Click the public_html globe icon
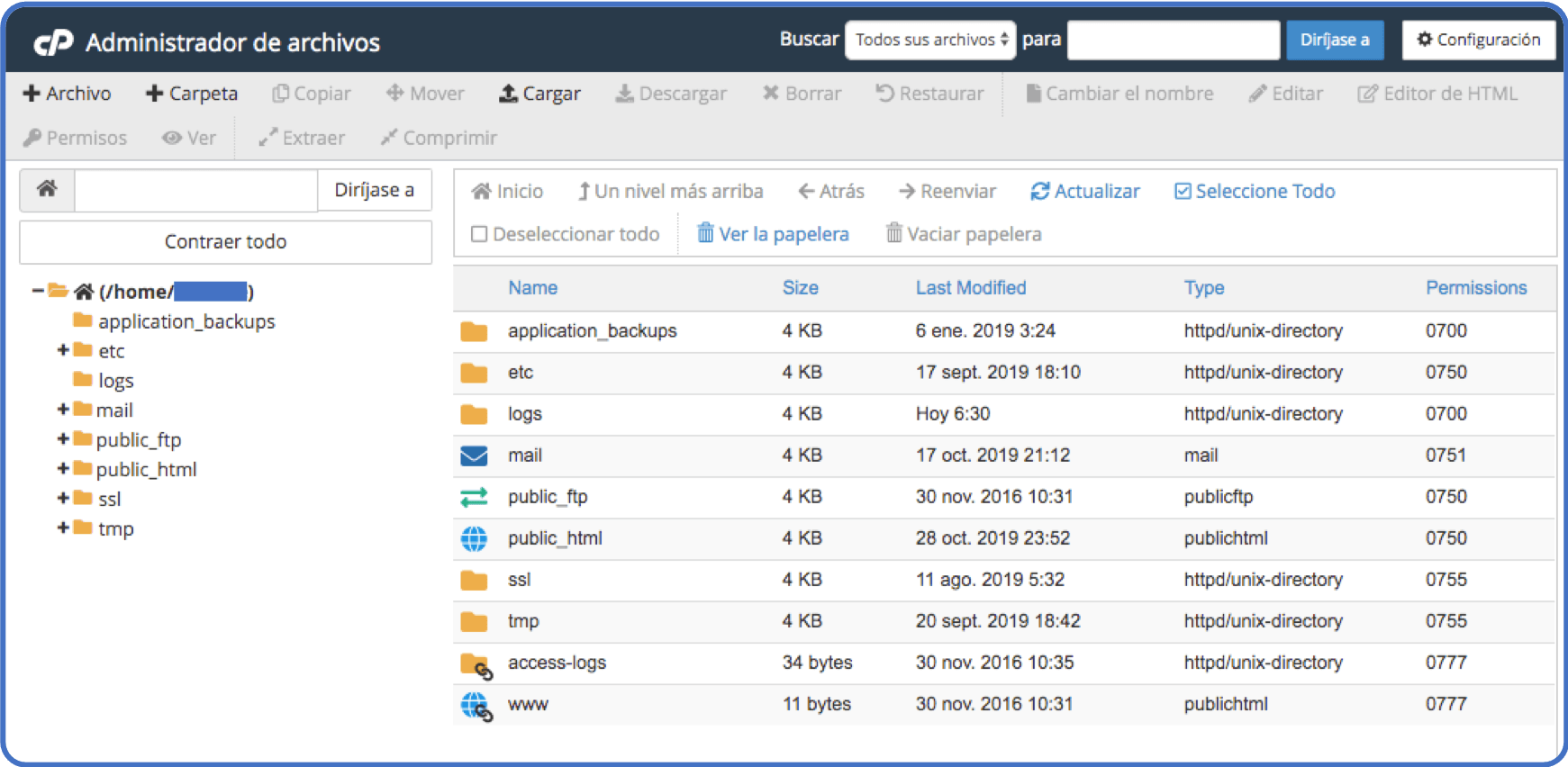The width and height of the screenshot is (1568, 767). tap(474, 538)
